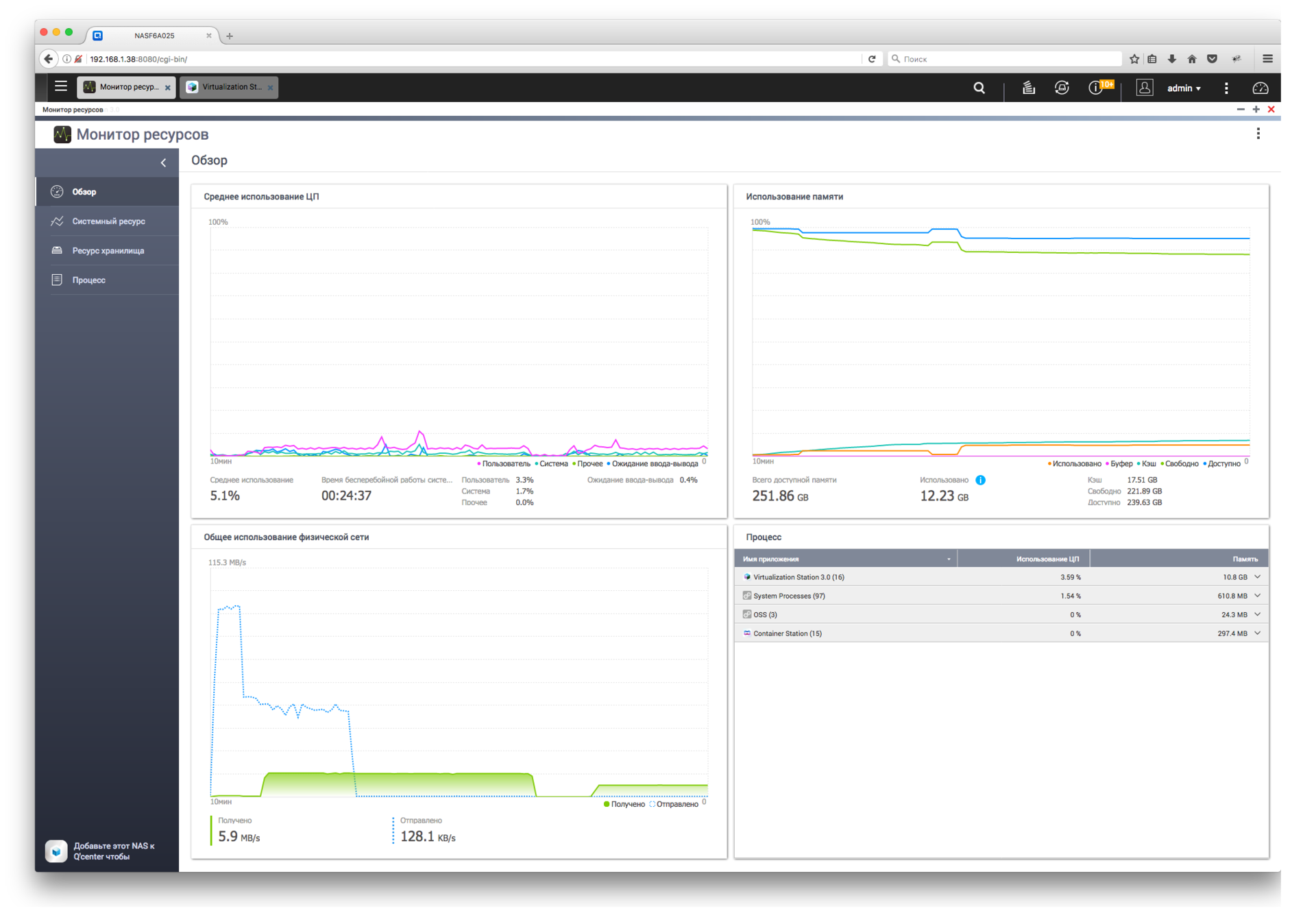Click the QTS search magnifier icon
Viewport: 1316px width, 922px height.
[979, 88]
